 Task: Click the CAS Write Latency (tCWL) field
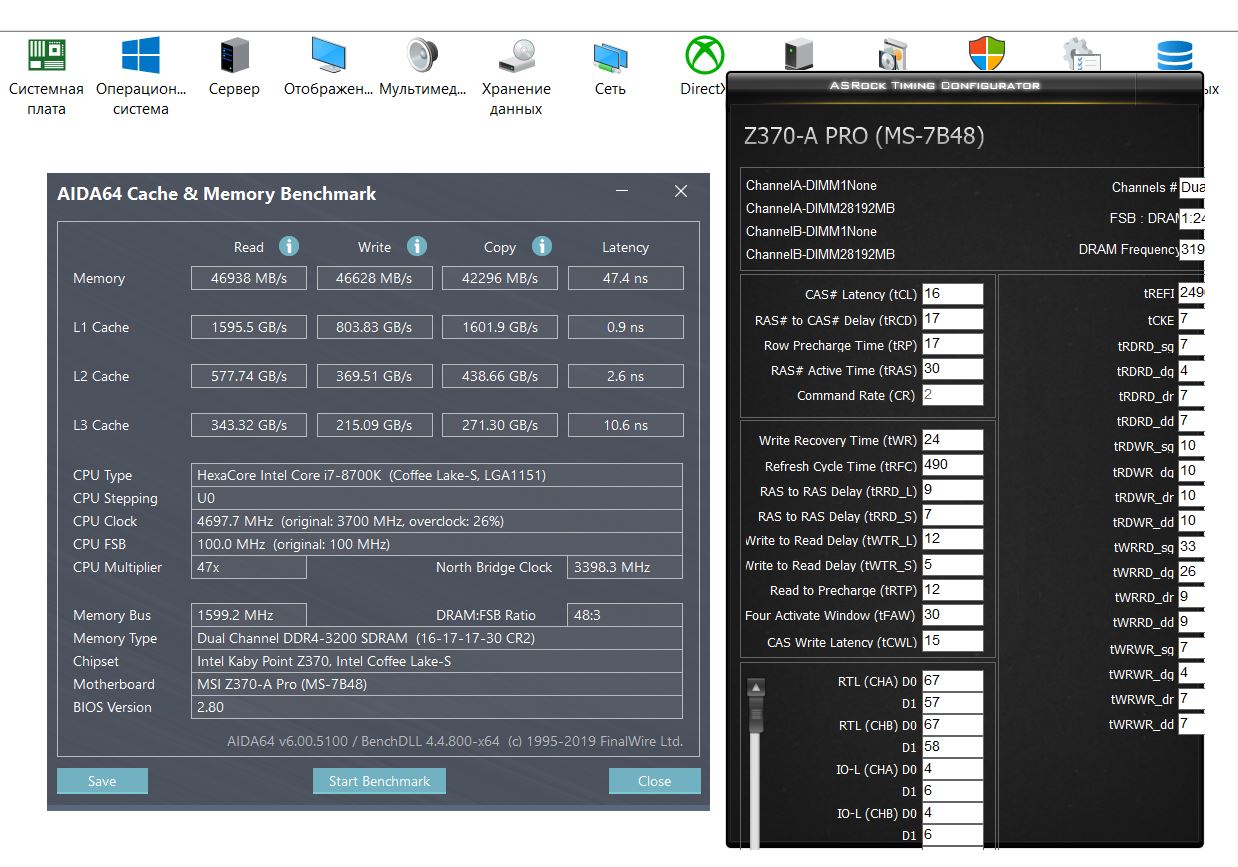(952, 641)
